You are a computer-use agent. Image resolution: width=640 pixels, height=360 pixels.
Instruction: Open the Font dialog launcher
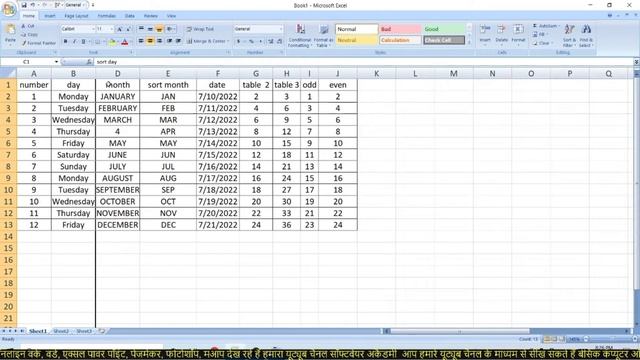pos(131,53)
